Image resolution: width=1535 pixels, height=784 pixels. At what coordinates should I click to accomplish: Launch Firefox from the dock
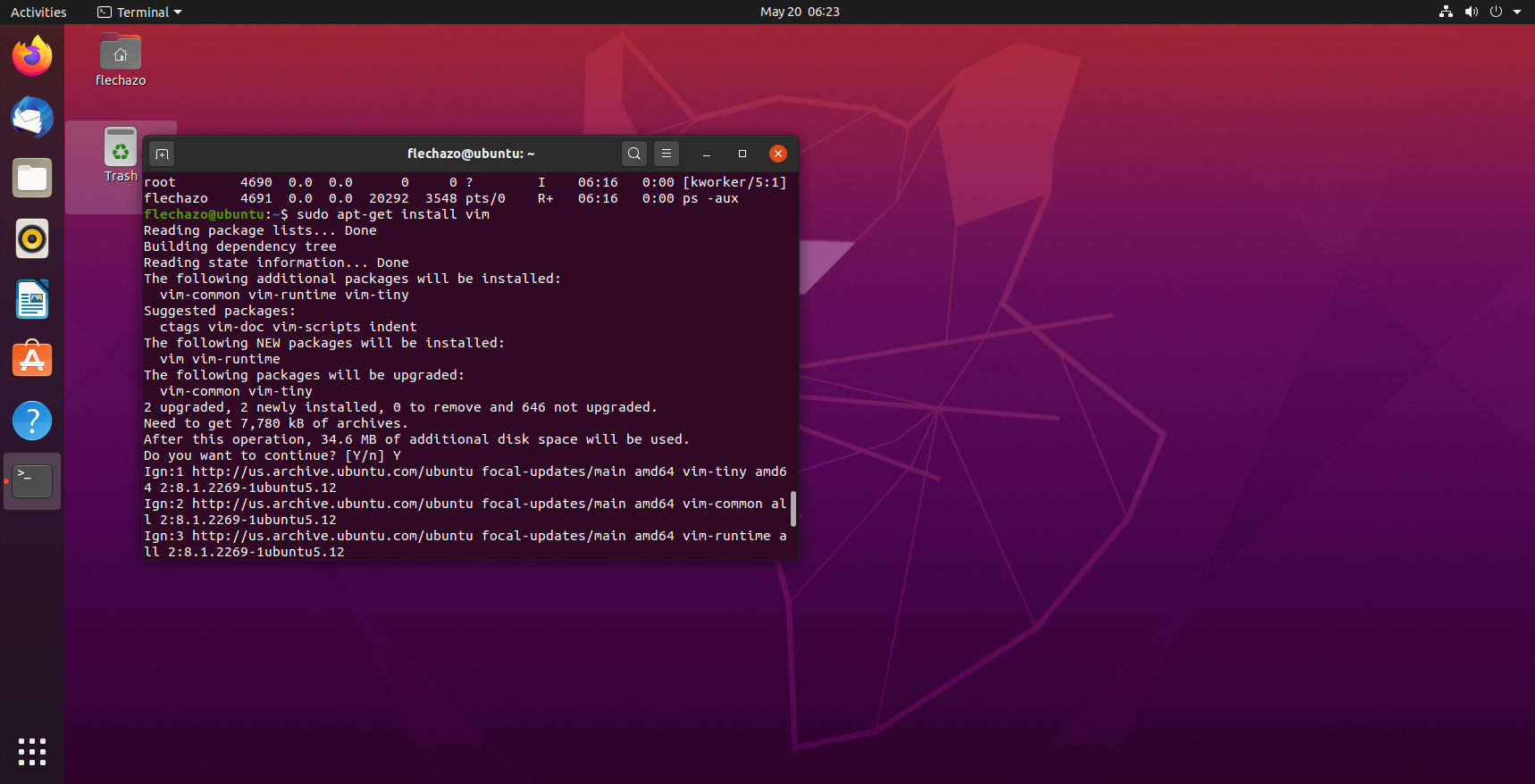[x=32, y=57]
